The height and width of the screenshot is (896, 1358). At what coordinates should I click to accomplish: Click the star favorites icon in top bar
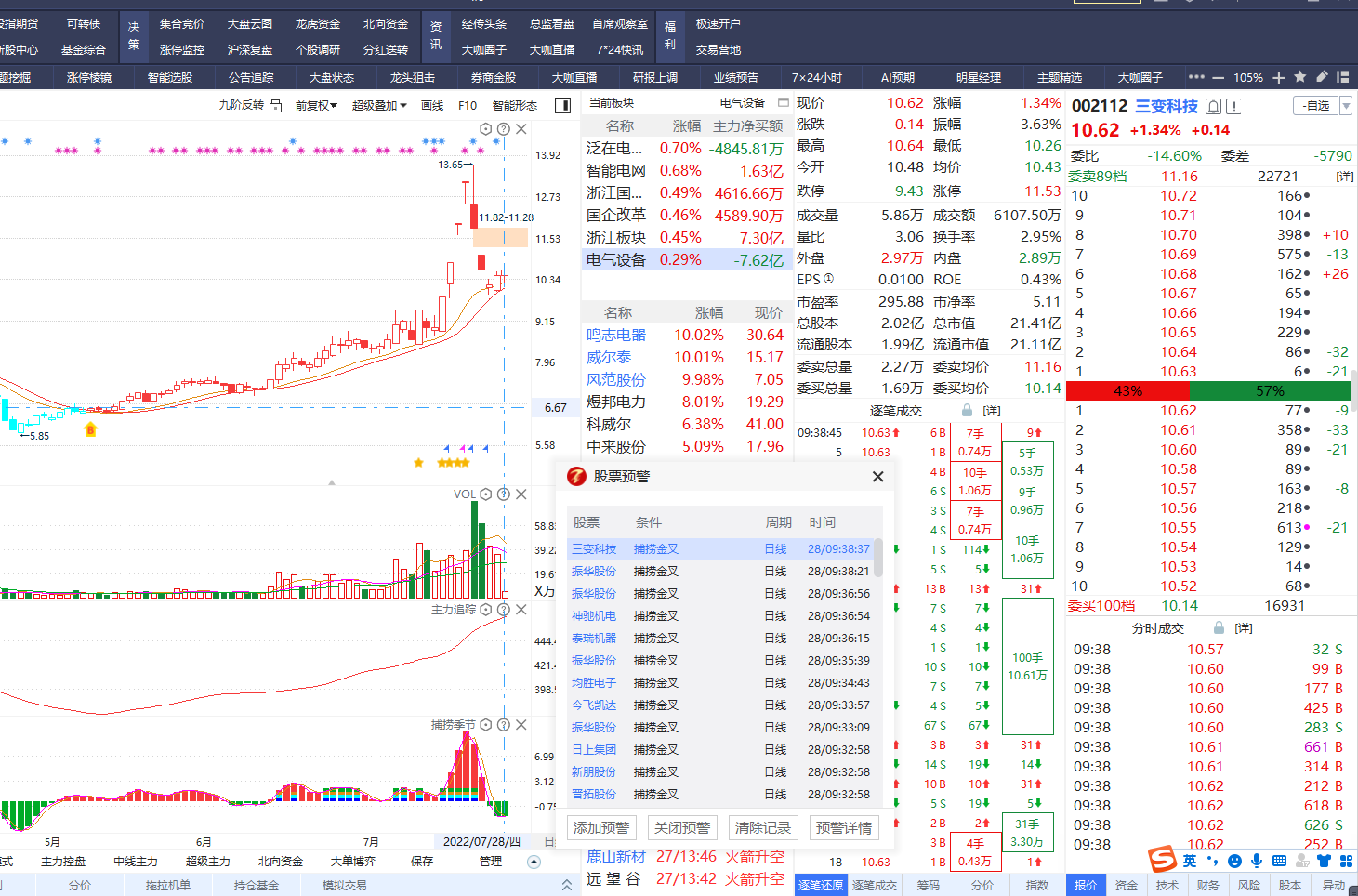1299,77
